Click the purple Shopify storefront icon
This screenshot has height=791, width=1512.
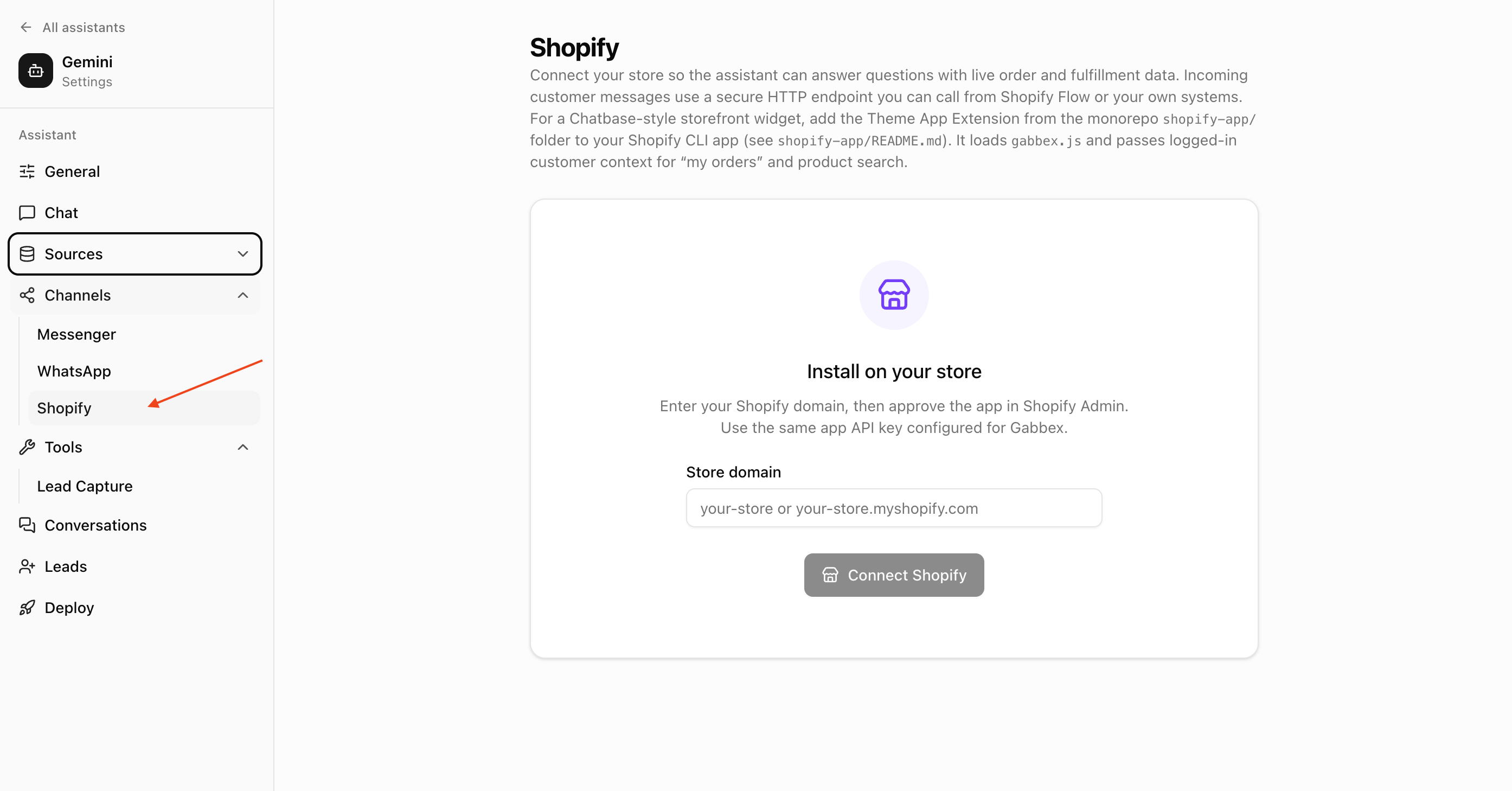pyautogui.click(x=893, y=295)
